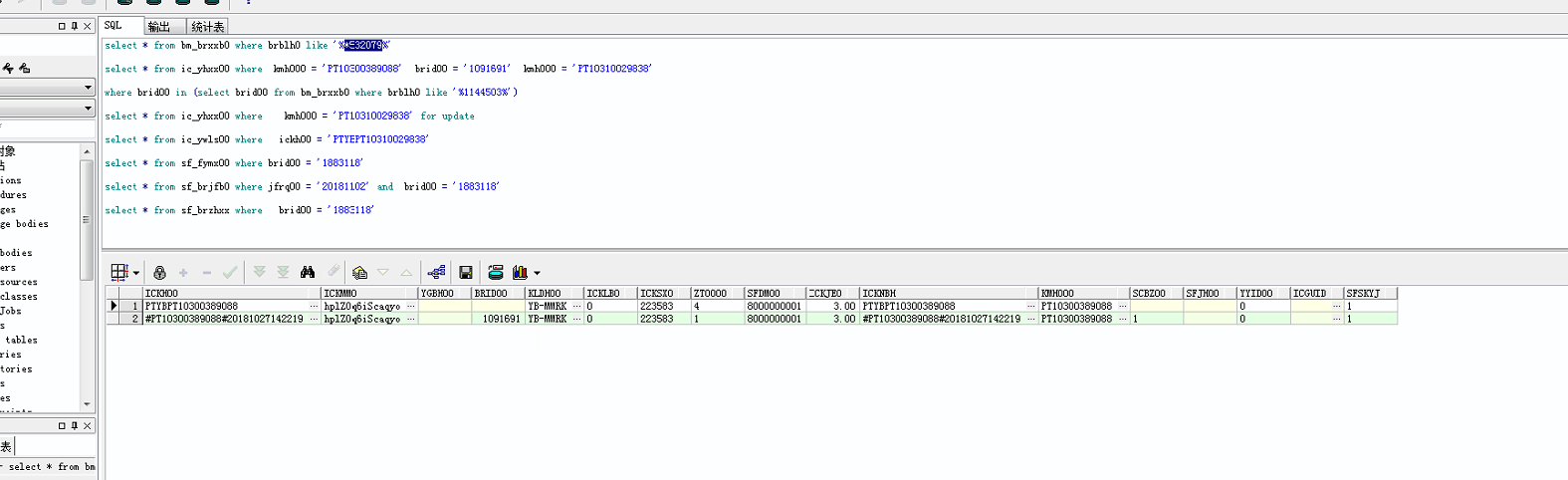
Task: Click the fetch last page arrow icon
Action: (x=283, y=272)
